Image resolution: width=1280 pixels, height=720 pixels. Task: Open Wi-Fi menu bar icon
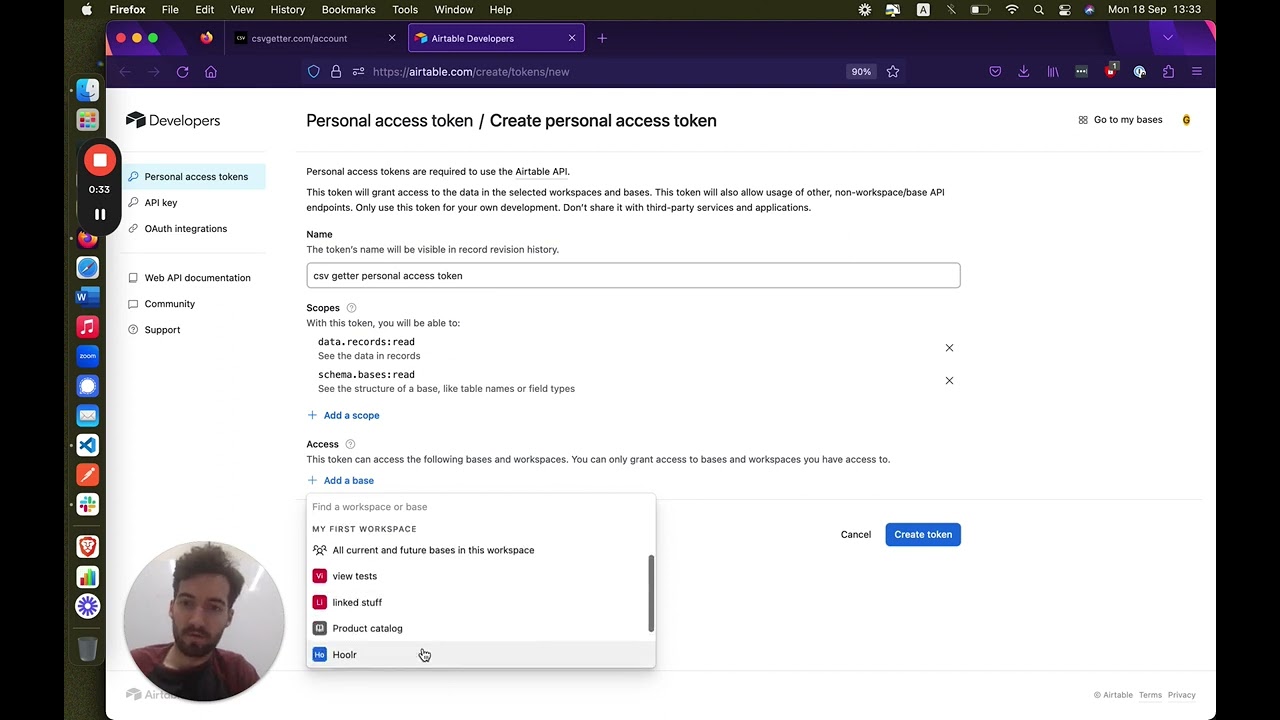1012,10
